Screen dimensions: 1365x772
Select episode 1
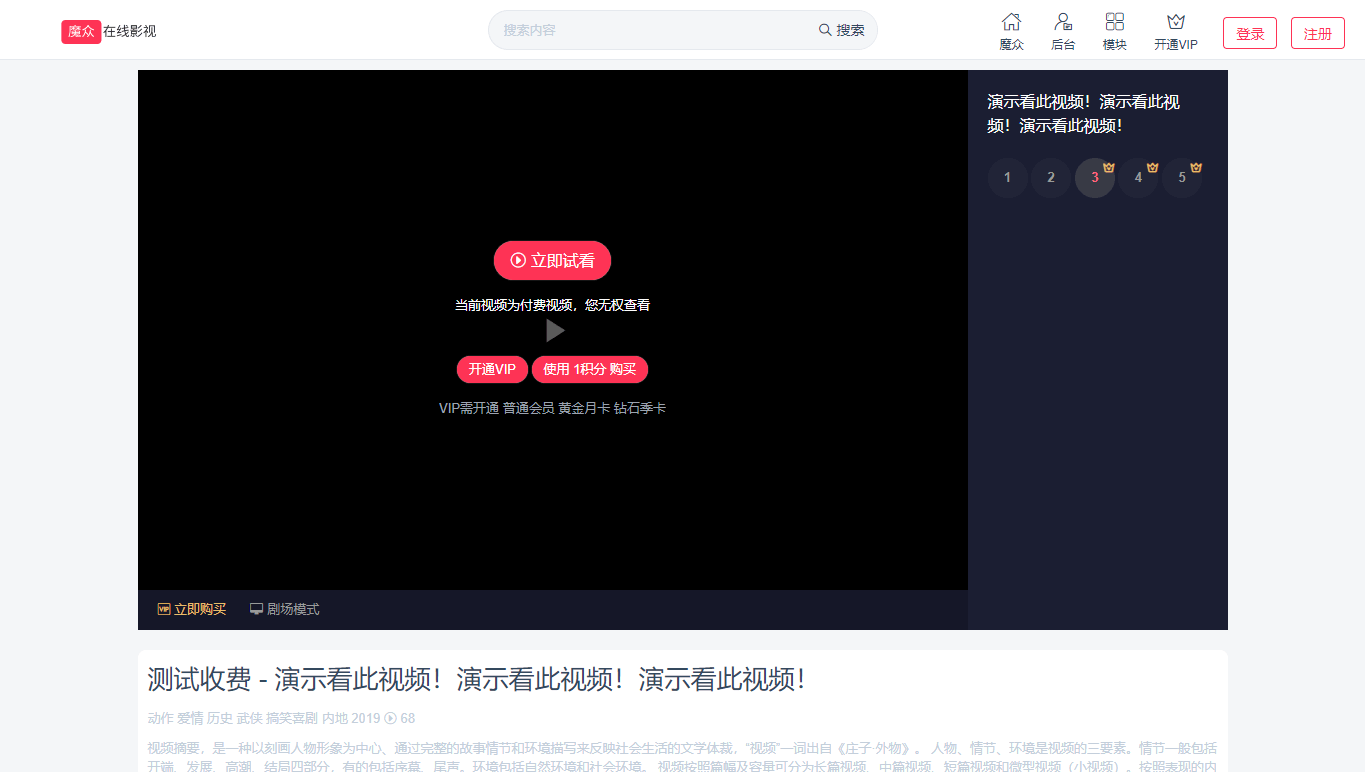(x=1007, y=178)
